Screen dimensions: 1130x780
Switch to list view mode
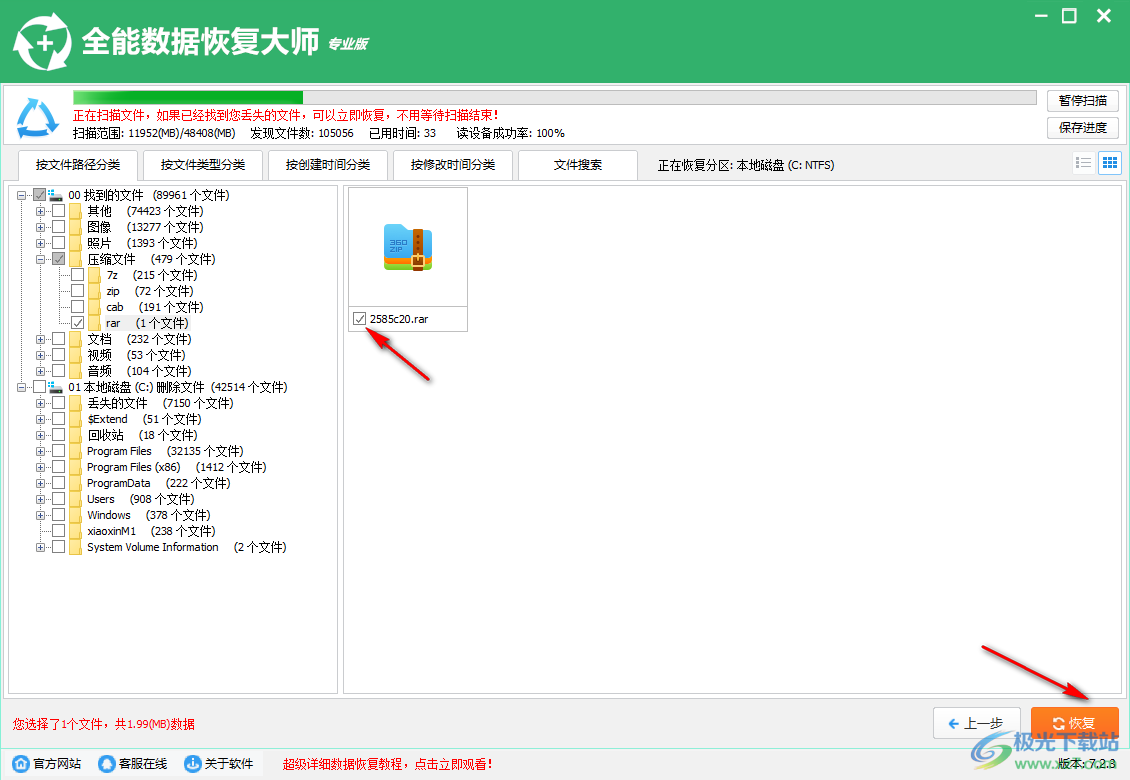(x=1083, y=162)
